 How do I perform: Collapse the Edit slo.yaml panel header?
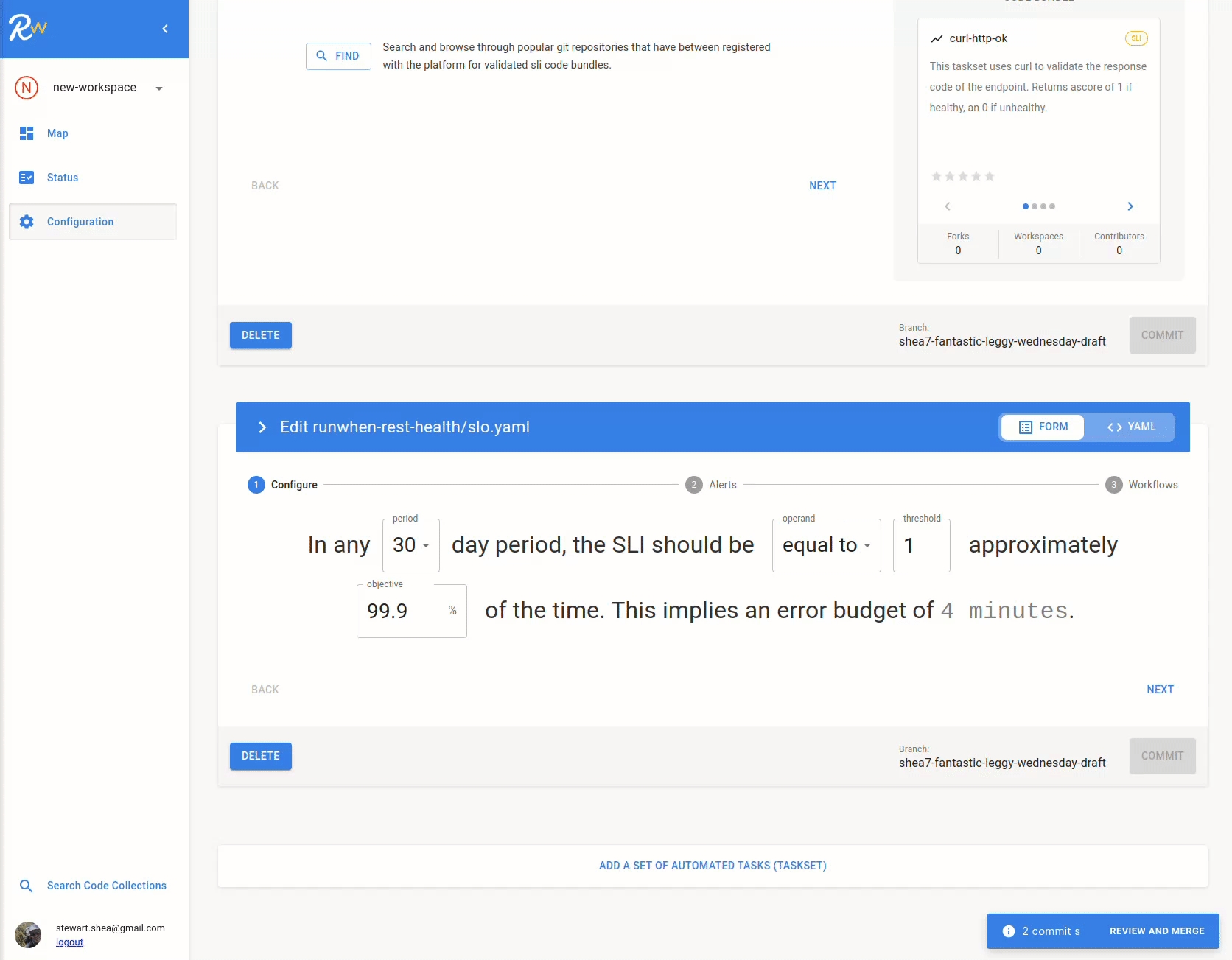click(262, 427)
